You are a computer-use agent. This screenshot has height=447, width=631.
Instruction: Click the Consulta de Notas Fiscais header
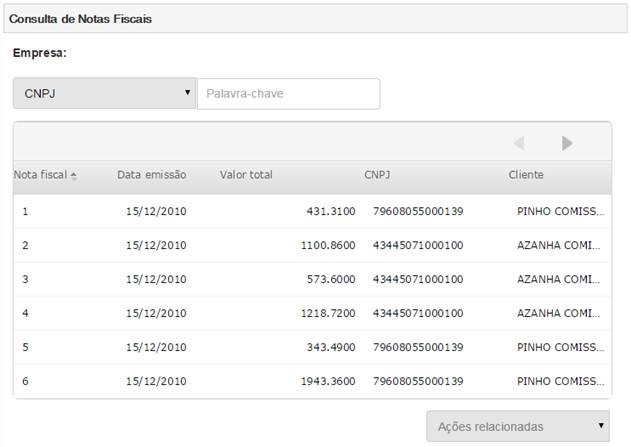(x=81, y=19)
